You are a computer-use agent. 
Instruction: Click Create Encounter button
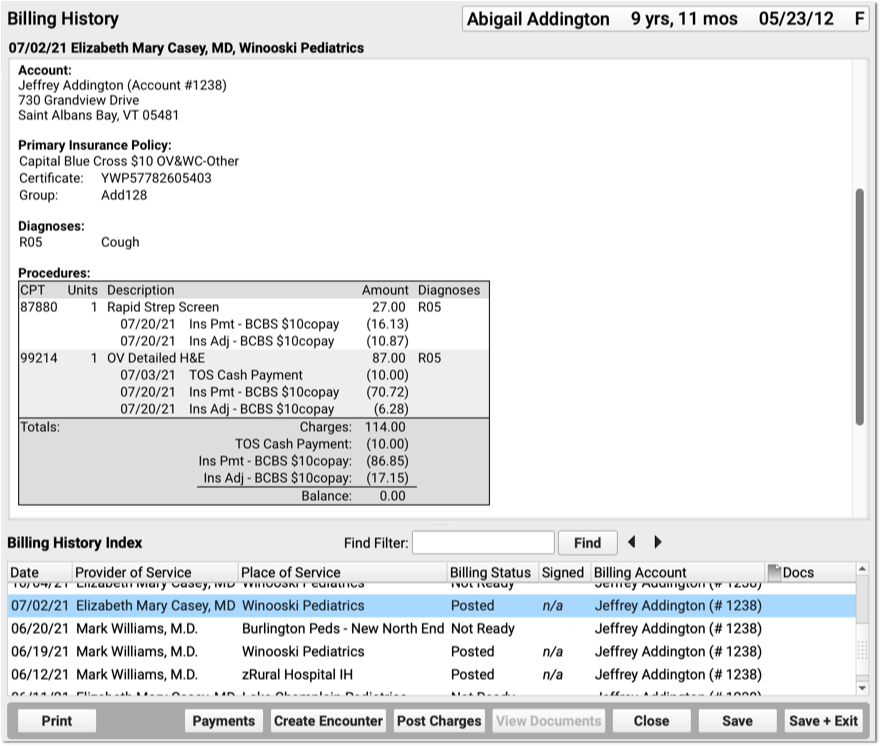pos(328,721)
